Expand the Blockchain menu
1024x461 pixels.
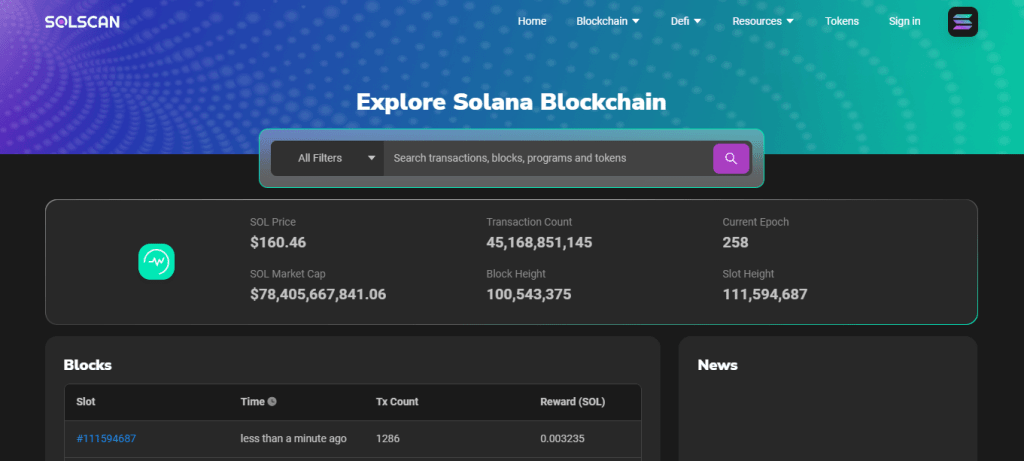point(608,21)
